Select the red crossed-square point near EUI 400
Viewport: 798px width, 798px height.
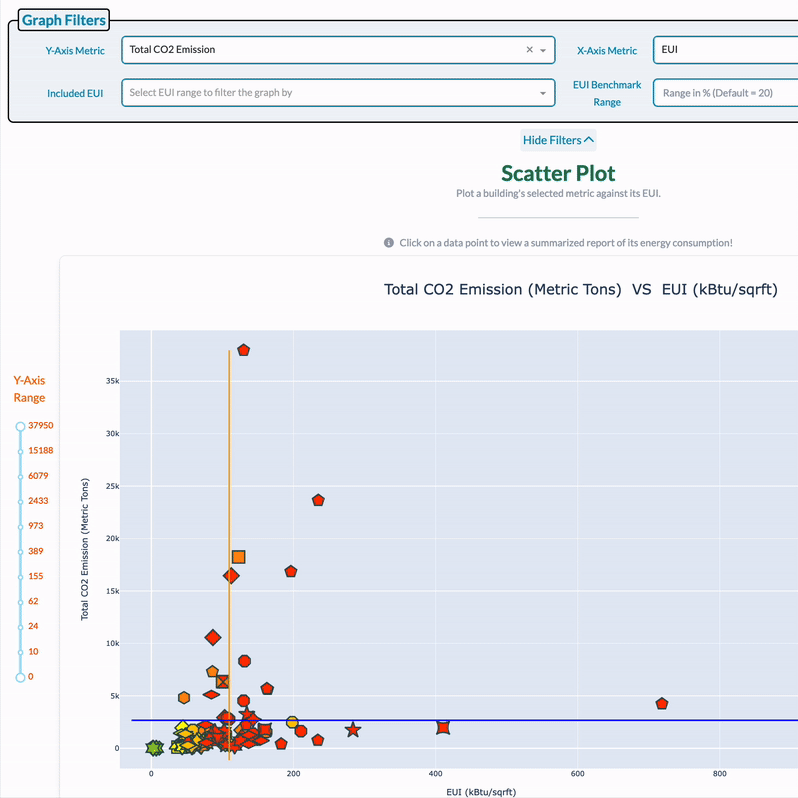tap(443, 727)
